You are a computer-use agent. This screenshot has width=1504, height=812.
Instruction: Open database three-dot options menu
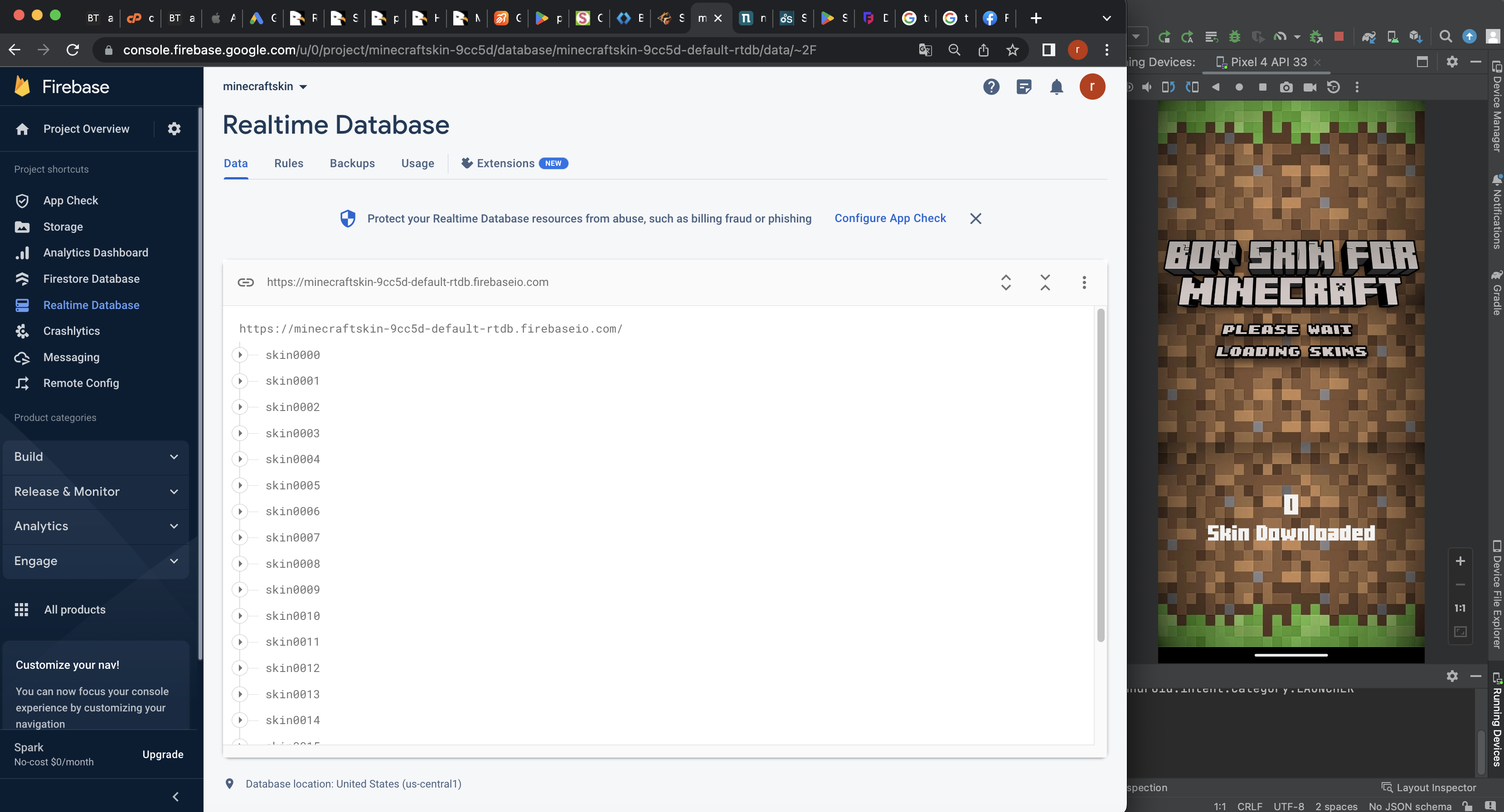[1084, 283]
